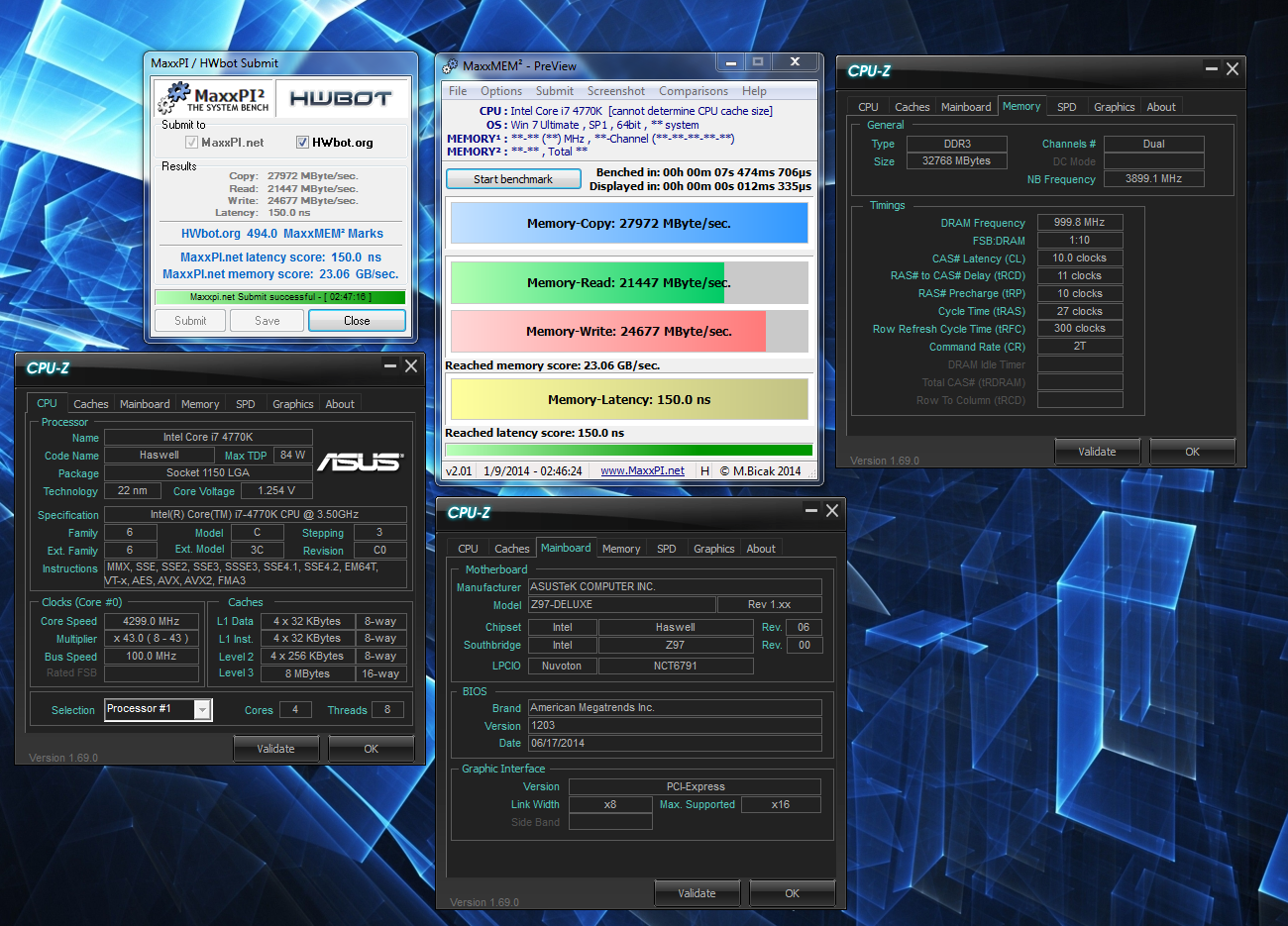Click OK in CPU-Z CPU window
Screen dimensions: 1288x926
(x=371, y=749)
